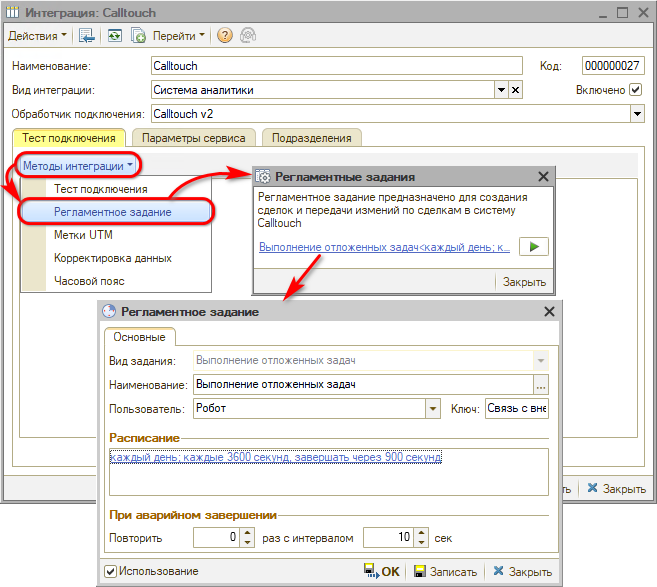Click the gear icon in Регламентные задания title

[263, 177]
